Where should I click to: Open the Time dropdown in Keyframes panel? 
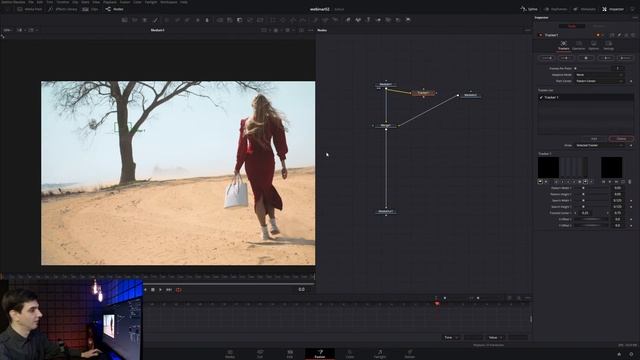tap(451, 338)
